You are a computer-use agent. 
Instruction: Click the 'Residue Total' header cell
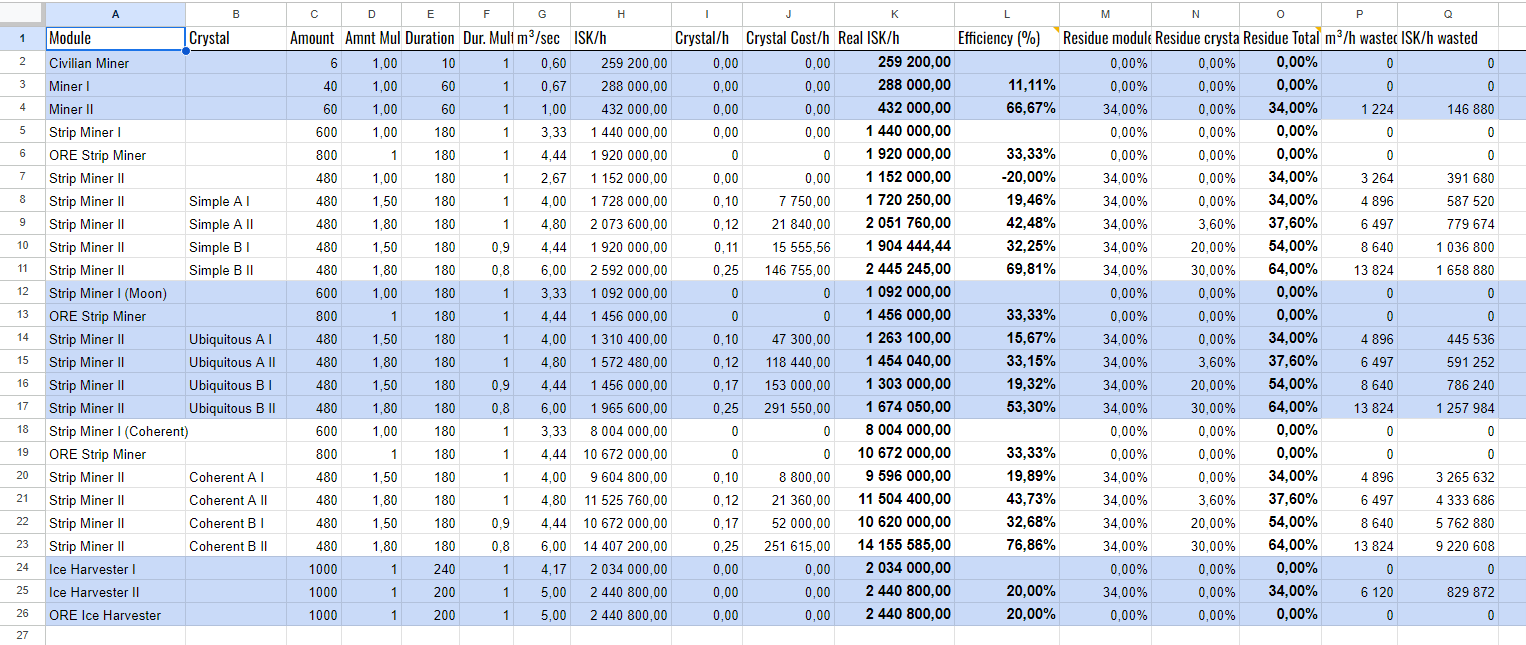[x=1281, y=39]
